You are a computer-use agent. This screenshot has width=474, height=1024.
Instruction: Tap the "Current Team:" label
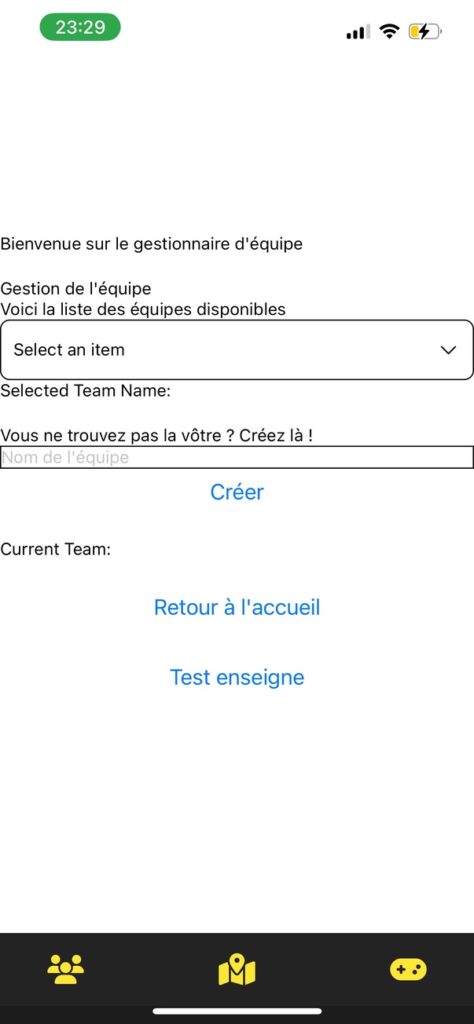55,549
